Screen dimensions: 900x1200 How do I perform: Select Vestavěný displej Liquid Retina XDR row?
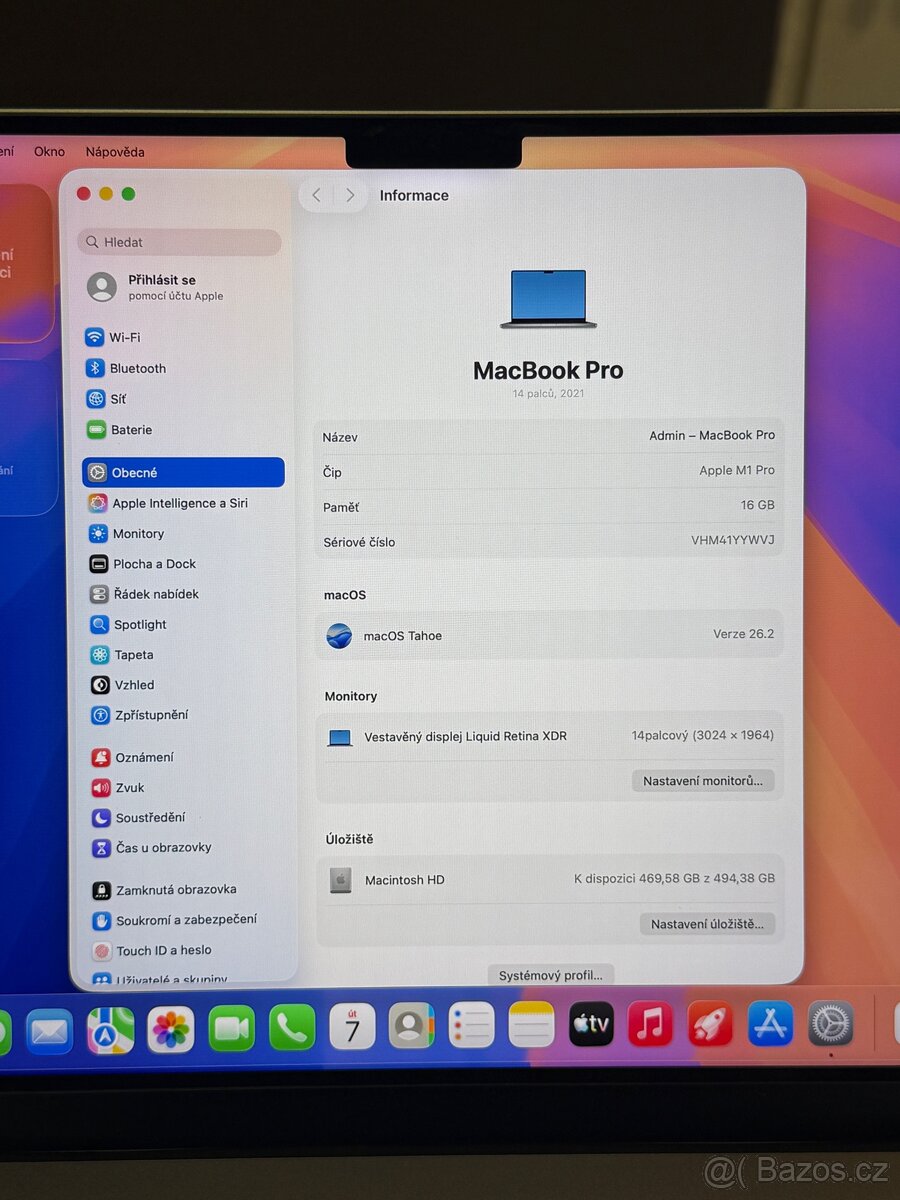[x=549, y=736]
